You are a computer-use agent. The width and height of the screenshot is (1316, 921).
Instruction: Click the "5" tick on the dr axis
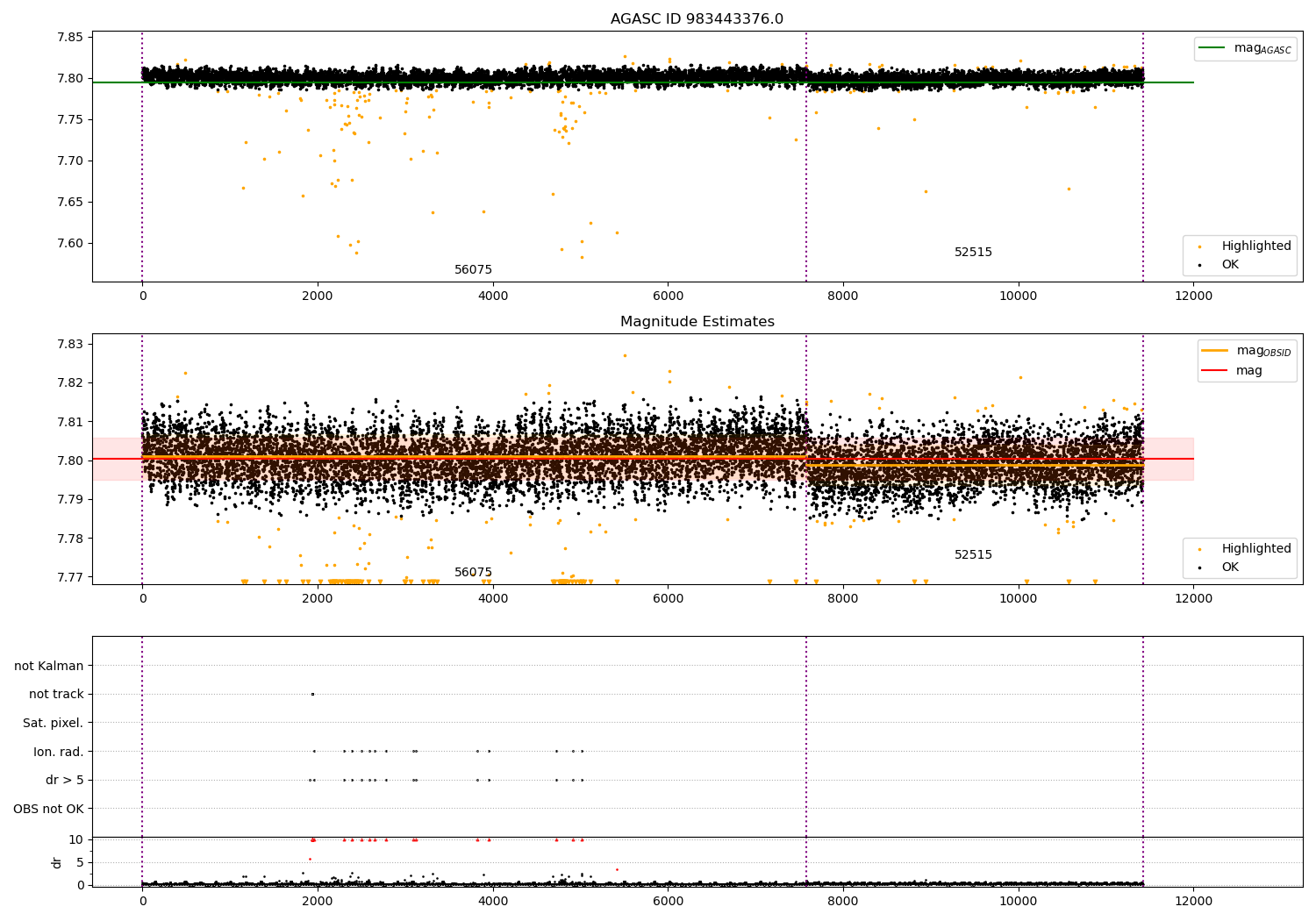[80, 863]
